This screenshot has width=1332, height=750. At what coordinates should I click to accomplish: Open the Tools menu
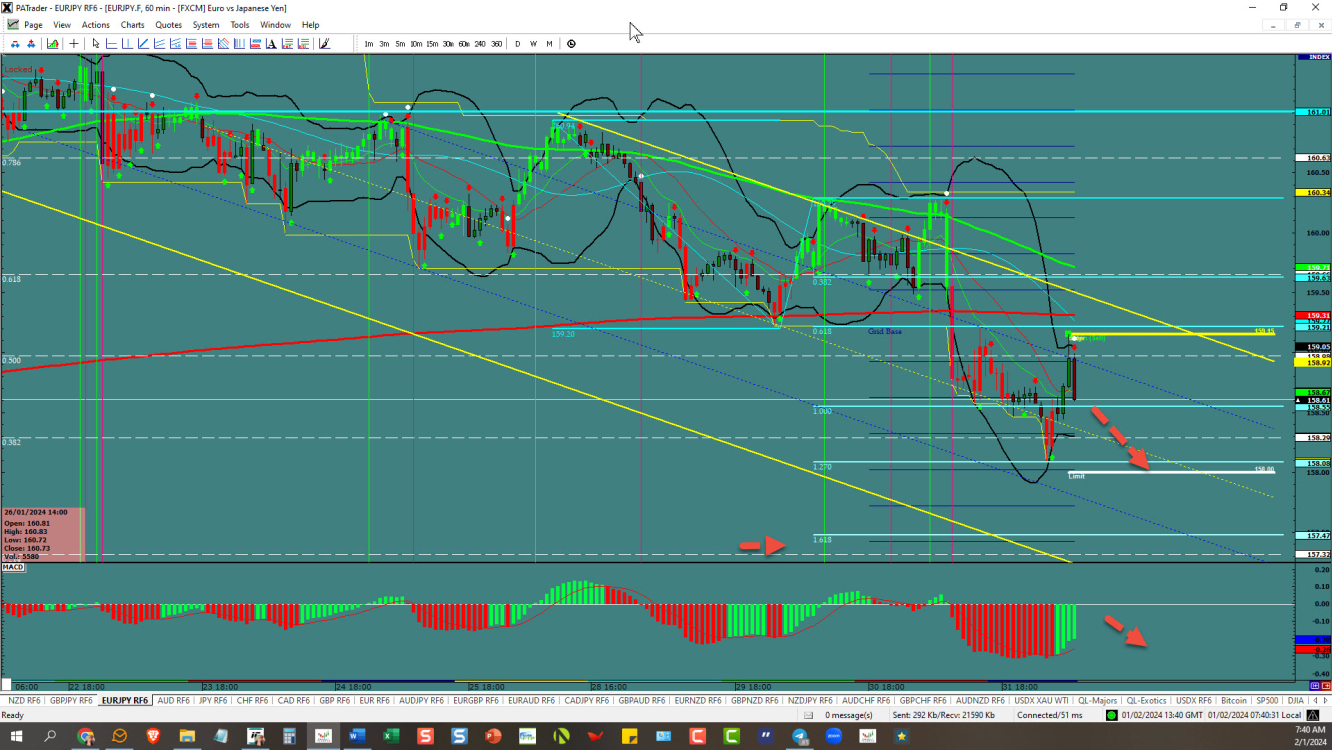[x=240, y=25]
